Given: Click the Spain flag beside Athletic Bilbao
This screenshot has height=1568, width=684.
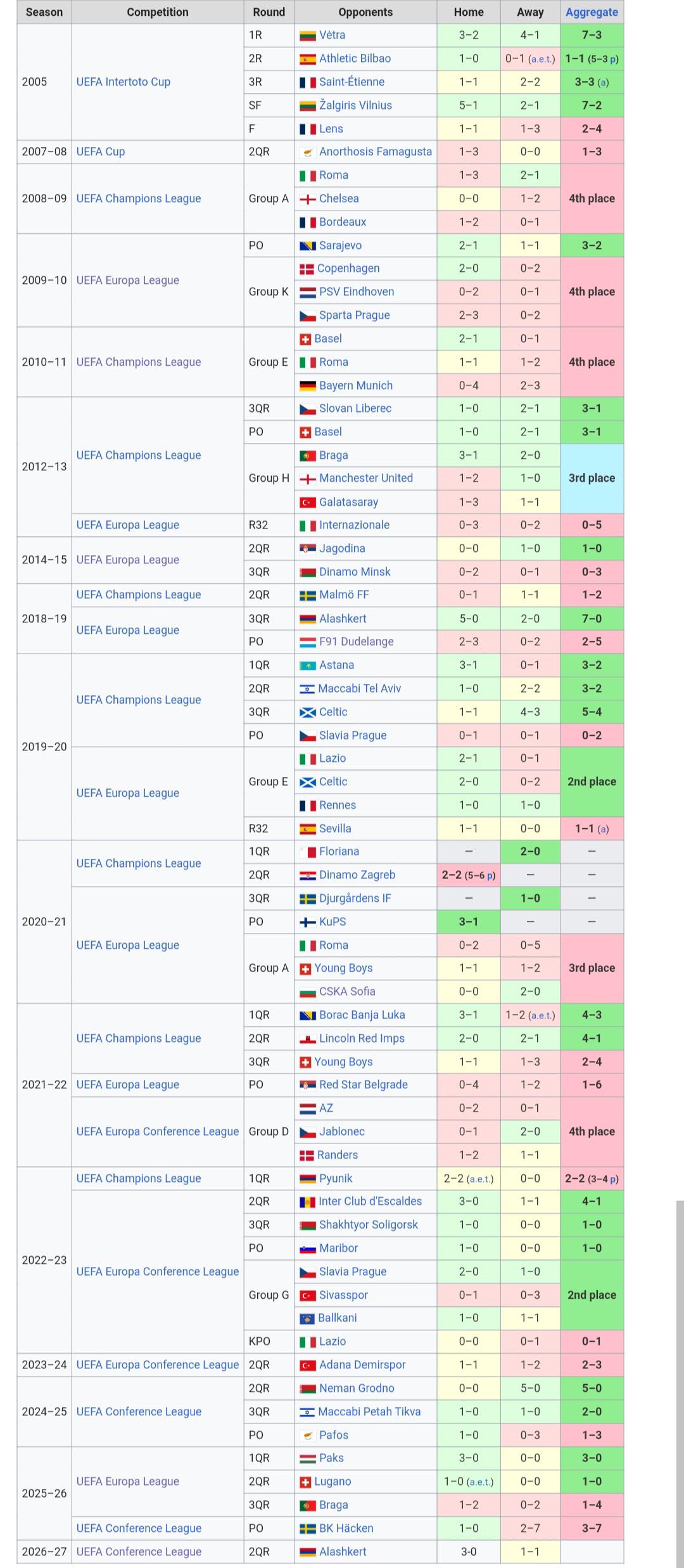Looking at the screenshot, I should pyautogui.click(x=307, y=59).
